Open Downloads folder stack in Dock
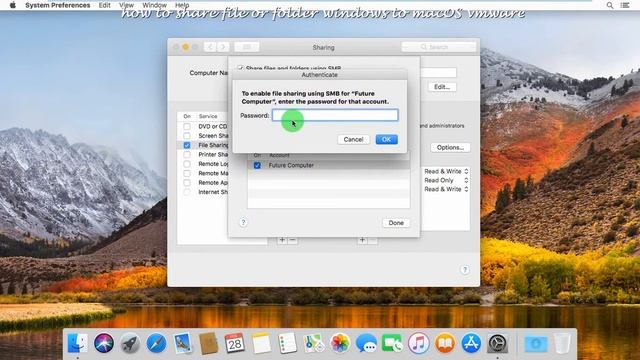This screenshot has height=360, width=640. click(536, 343)
